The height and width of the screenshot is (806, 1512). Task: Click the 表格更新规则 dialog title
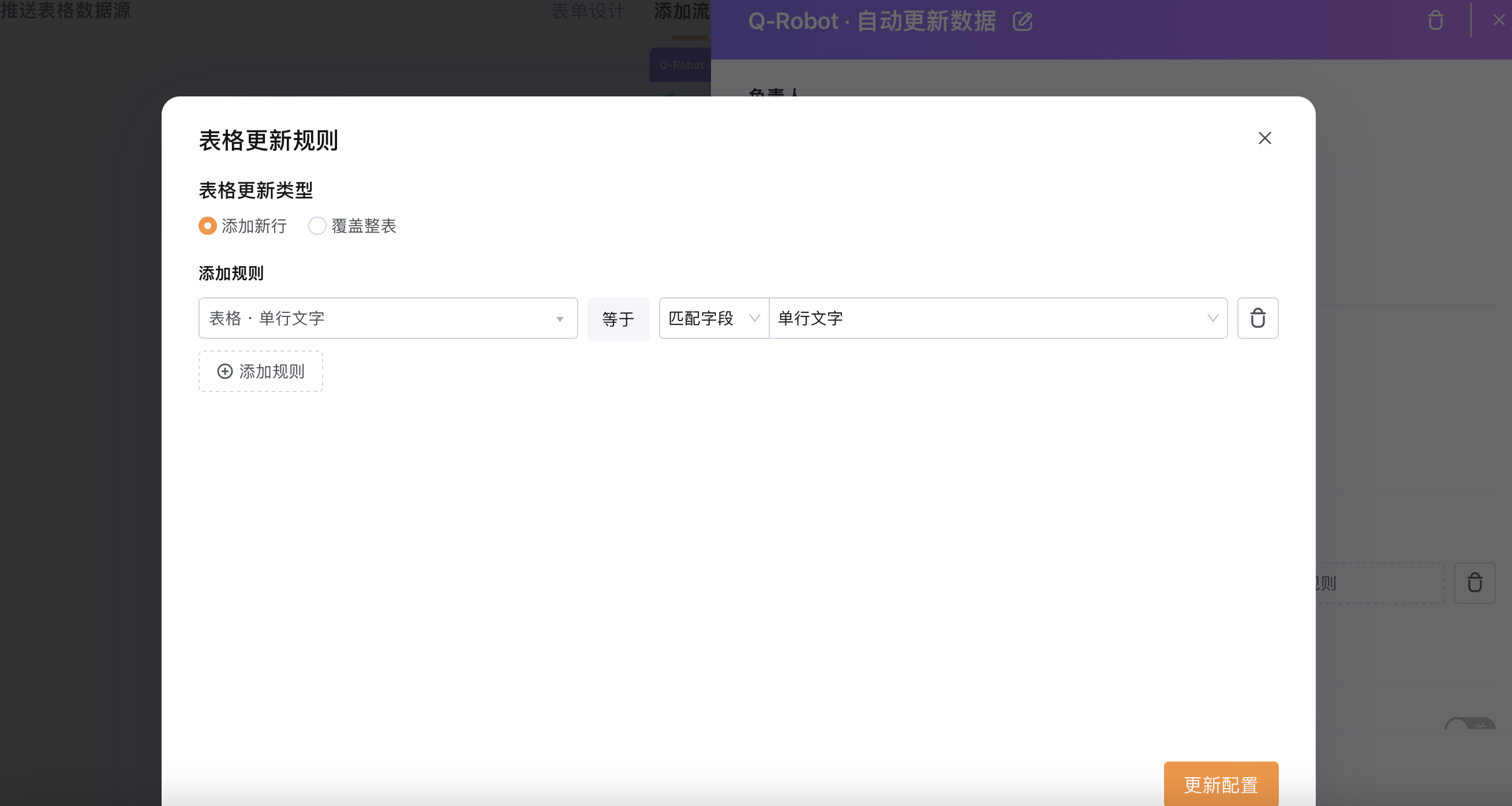[x=268, y=140]
